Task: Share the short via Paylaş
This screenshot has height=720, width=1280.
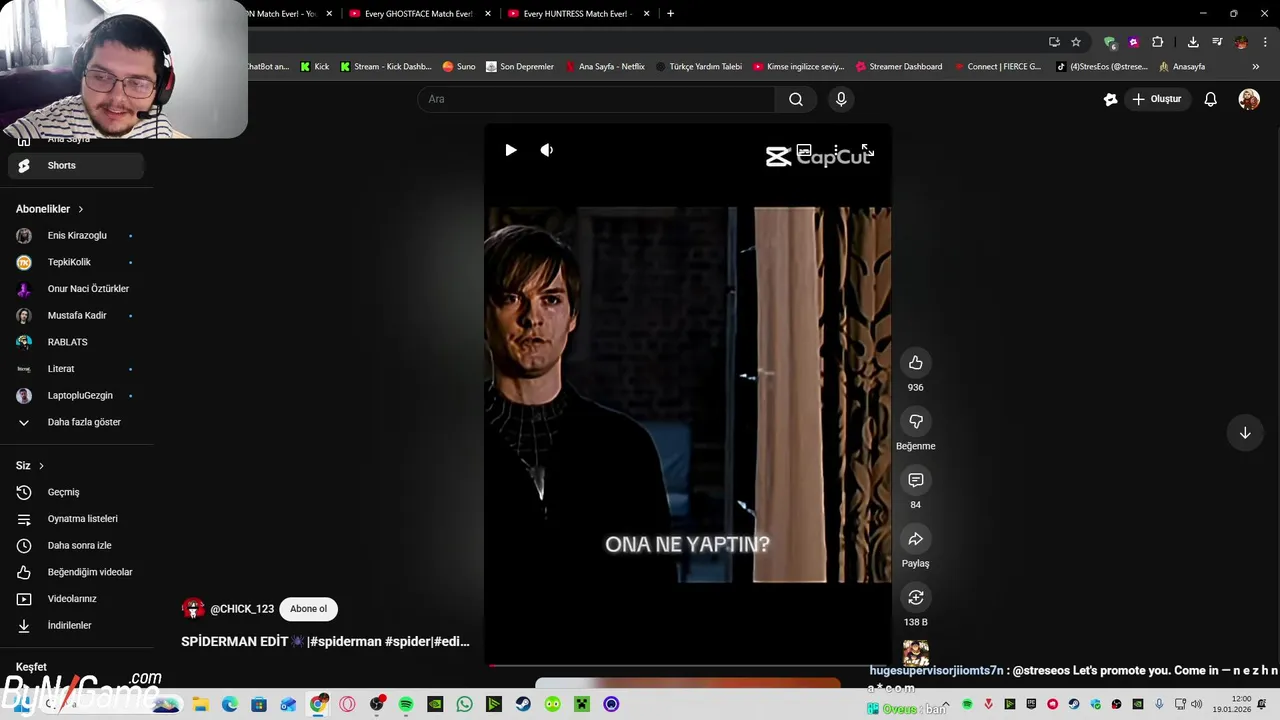Action: coord(915,539)
